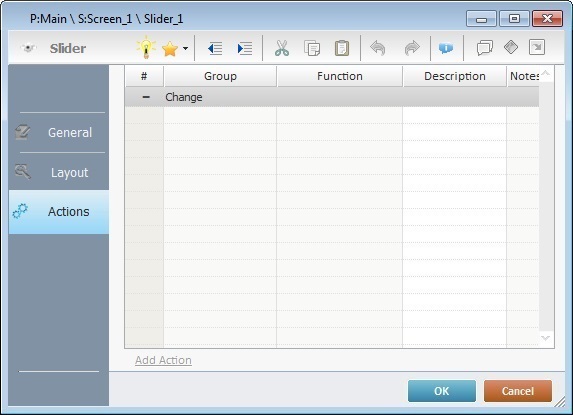Click the comment speech bubbles icon
This screenshot has width=573, height=415.
point(485,48)
